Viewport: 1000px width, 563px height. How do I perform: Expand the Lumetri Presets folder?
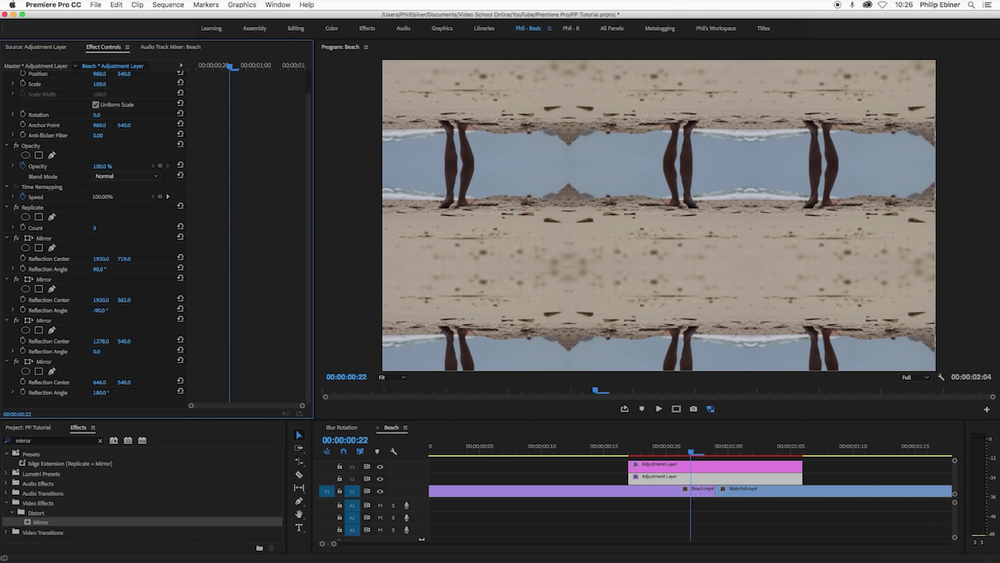(7, 472)
